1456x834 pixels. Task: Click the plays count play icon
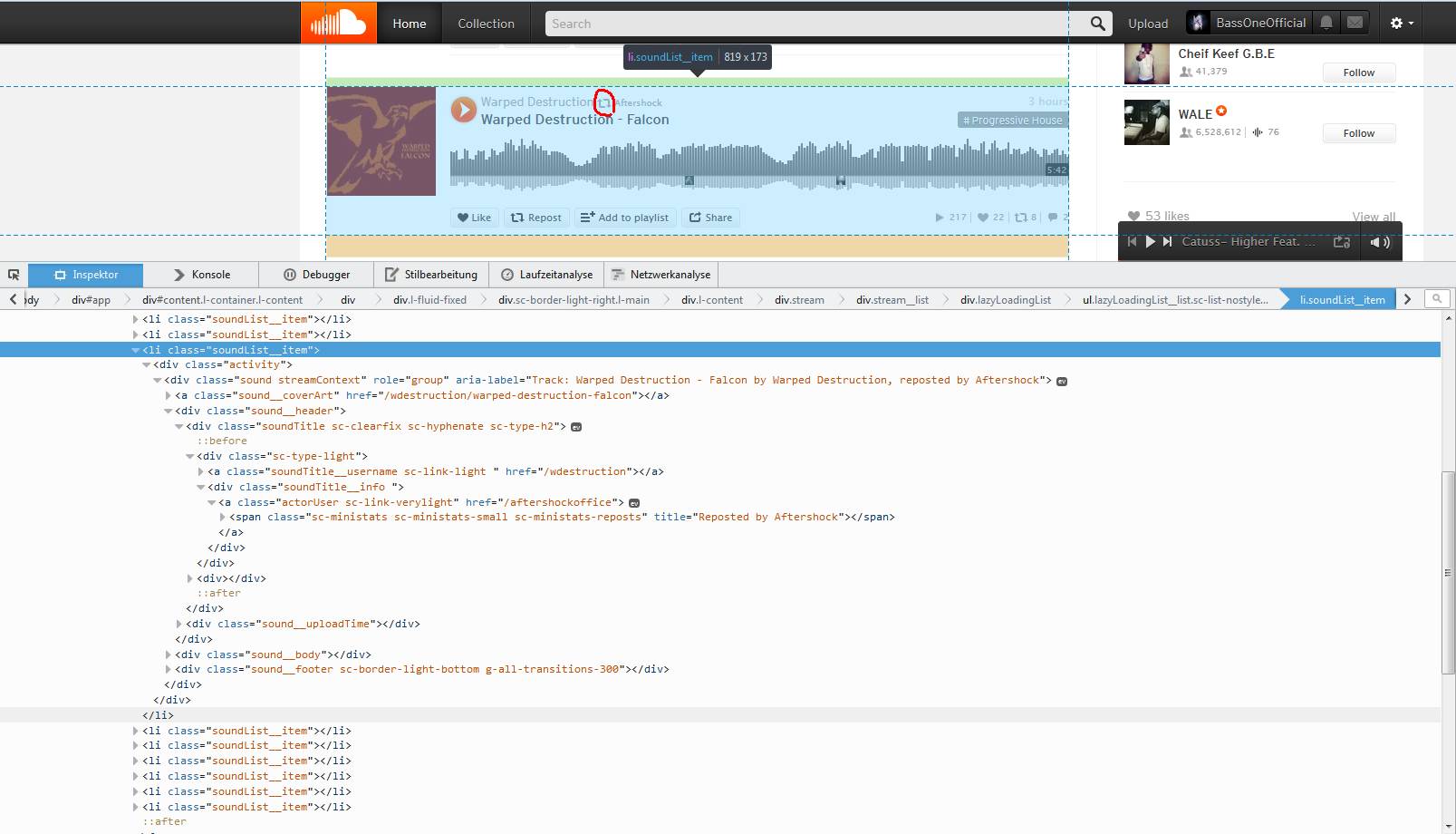[x=940, y=218]
